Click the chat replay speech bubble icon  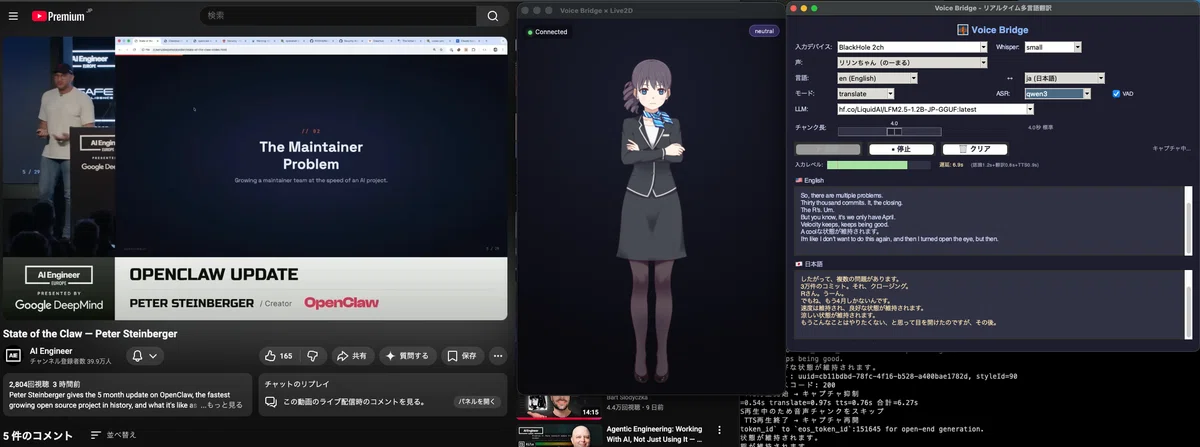click(269, 402)
